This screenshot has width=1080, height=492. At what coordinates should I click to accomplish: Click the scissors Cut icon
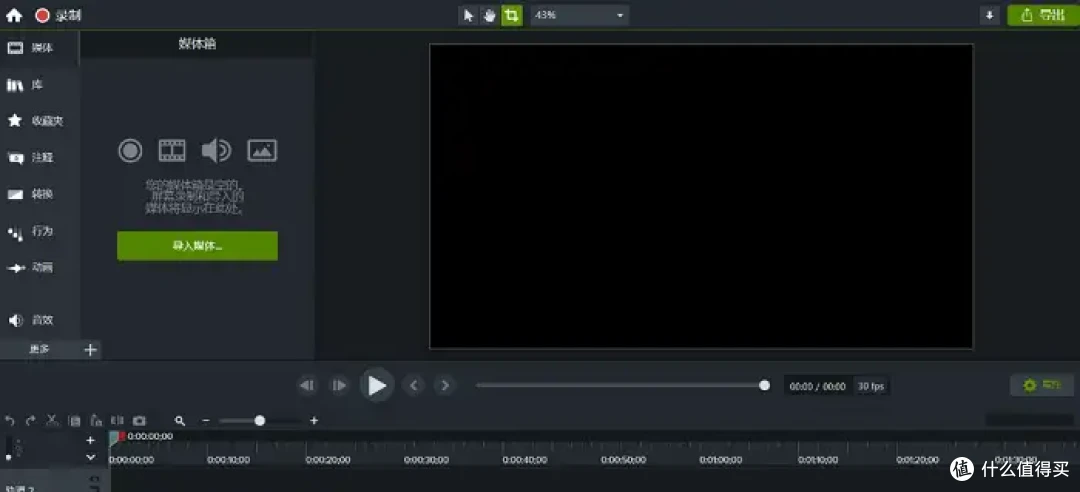(x=52, y=420)
